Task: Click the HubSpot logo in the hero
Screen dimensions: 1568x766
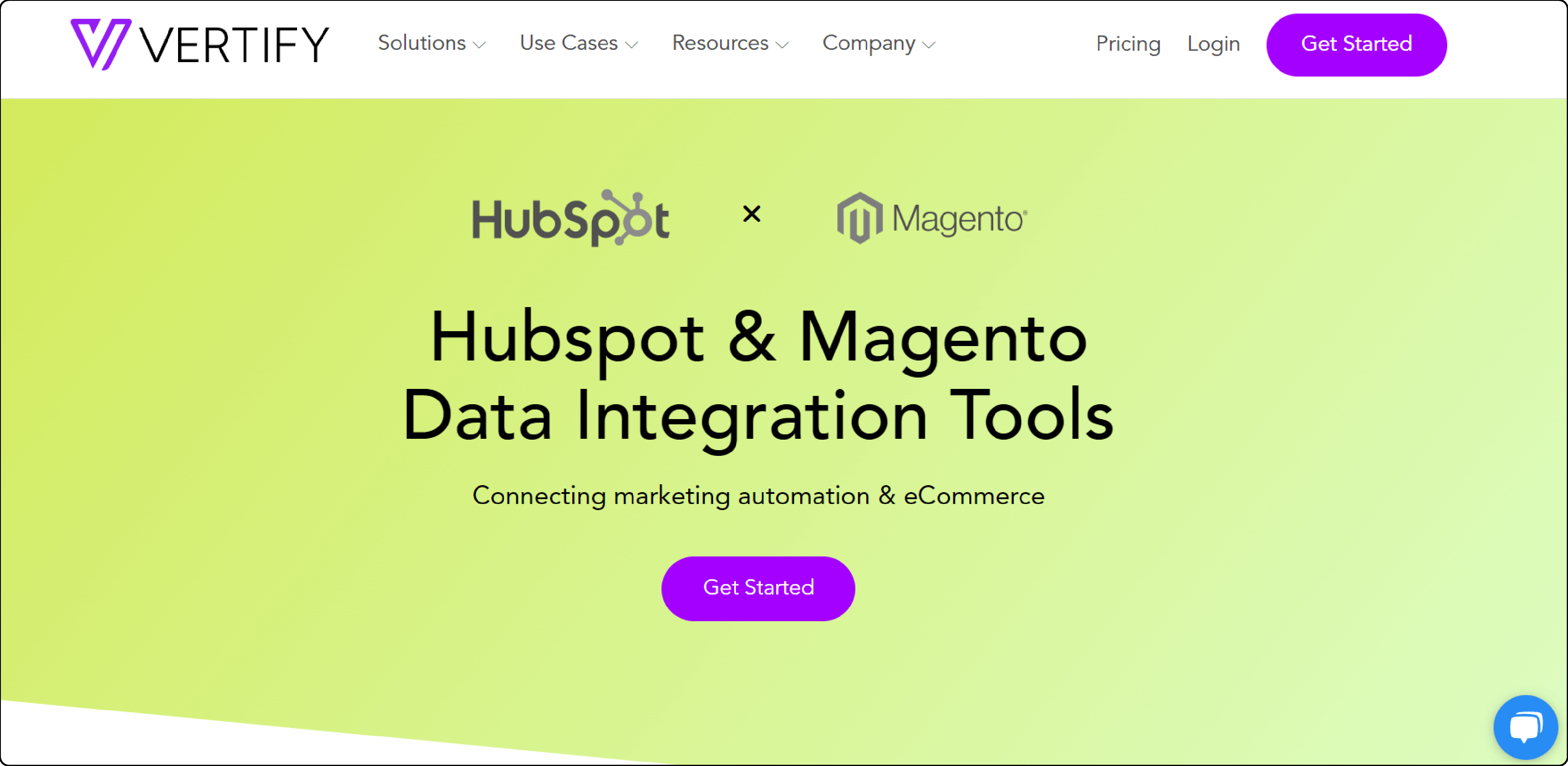Action: [x=571, y=218]
